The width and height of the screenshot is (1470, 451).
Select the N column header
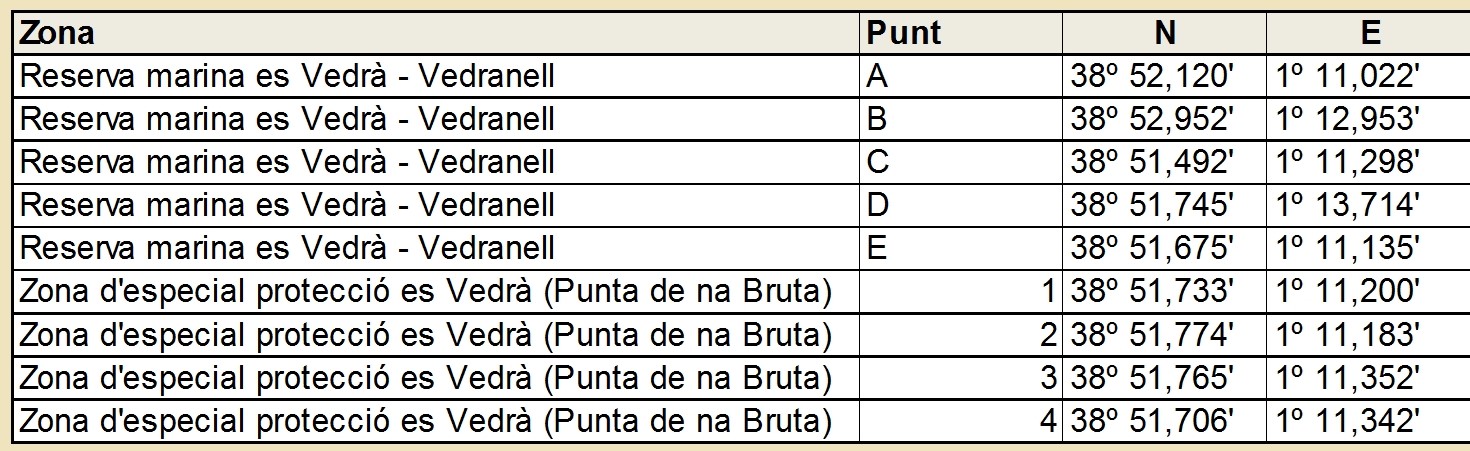coord(1164,33)
